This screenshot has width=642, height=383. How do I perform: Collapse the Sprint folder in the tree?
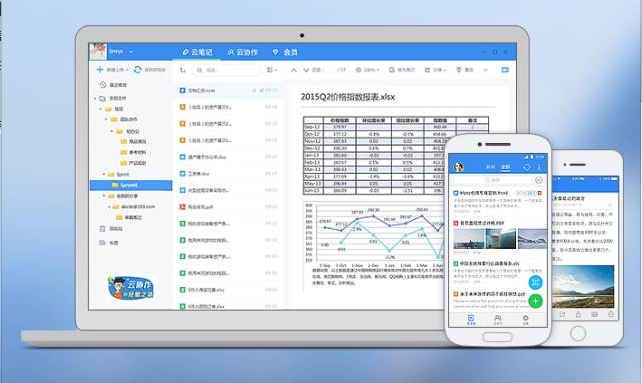pos(104,175)
